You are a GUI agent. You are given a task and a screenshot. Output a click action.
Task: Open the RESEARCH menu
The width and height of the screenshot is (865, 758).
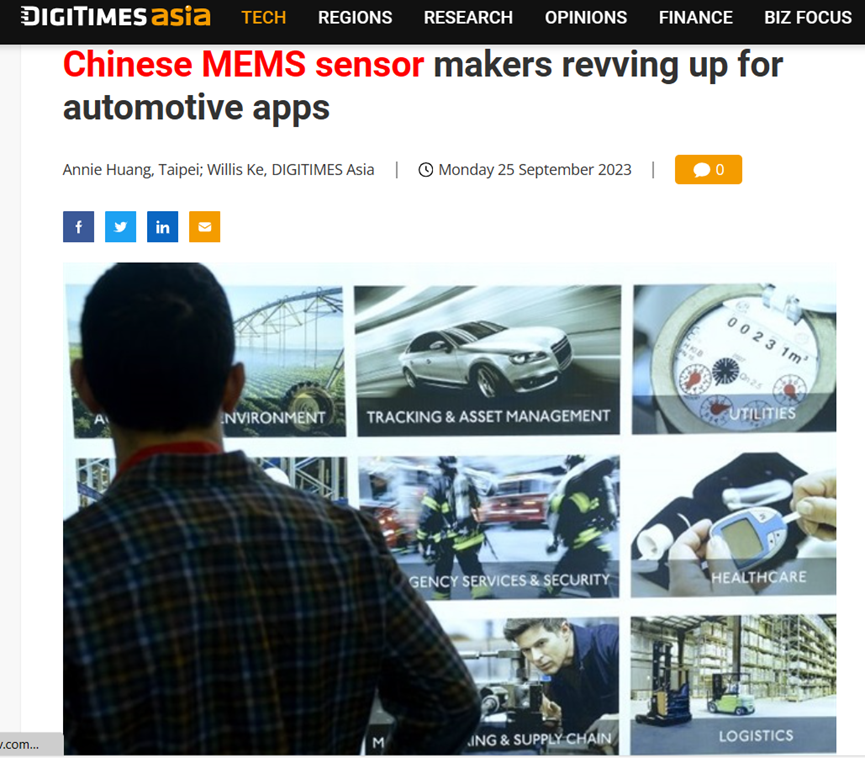(x=468, y=18)
